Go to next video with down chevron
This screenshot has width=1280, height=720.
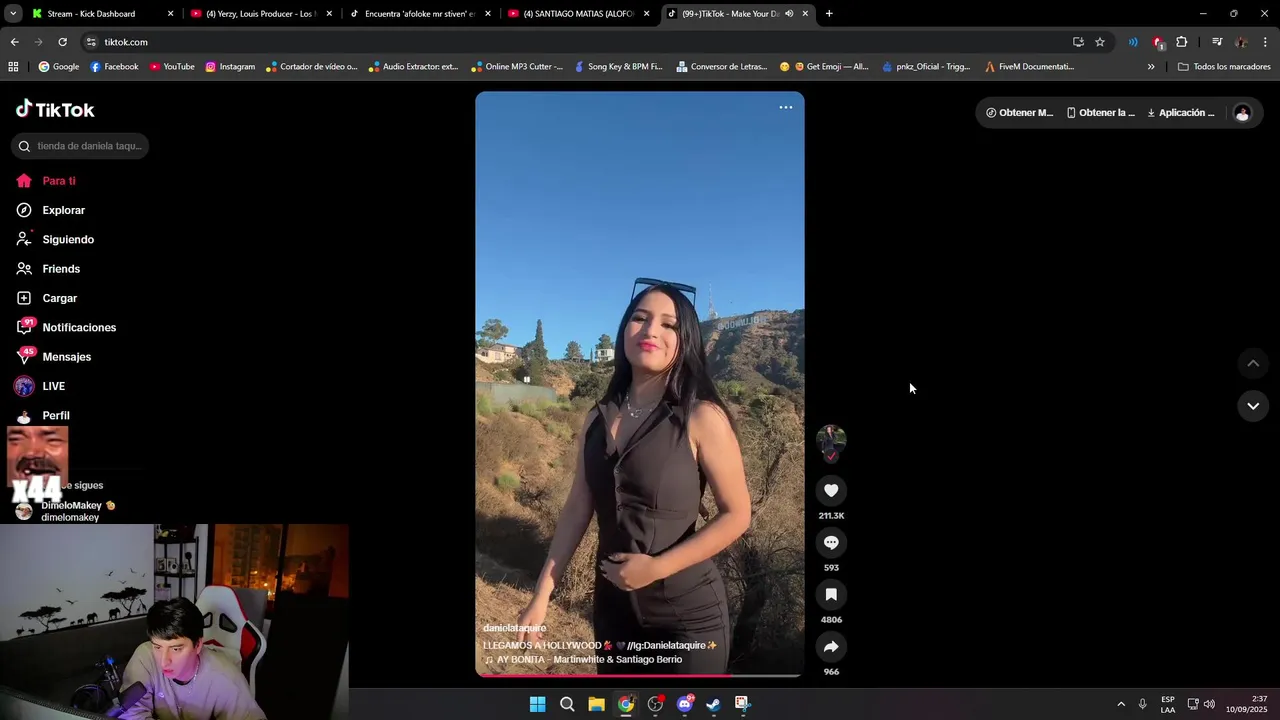pos(1253,405)
